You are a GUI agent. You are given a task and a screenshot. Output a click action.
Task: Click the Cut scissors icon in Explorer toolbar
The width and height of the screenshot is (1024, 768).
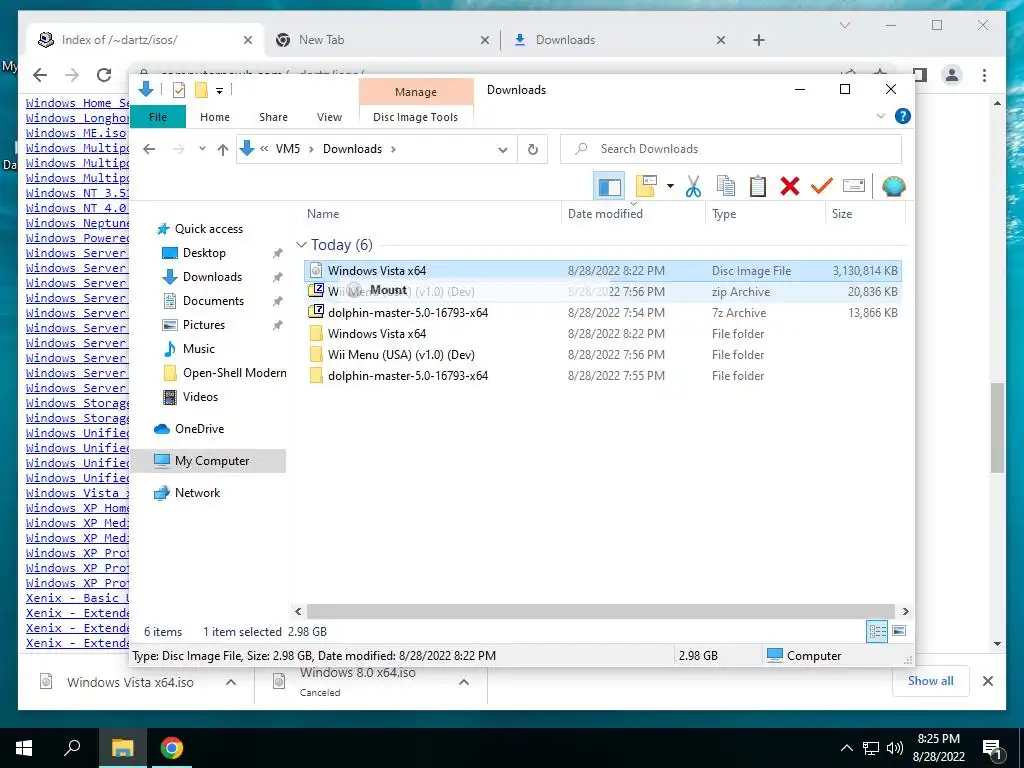tap(693, 187)
